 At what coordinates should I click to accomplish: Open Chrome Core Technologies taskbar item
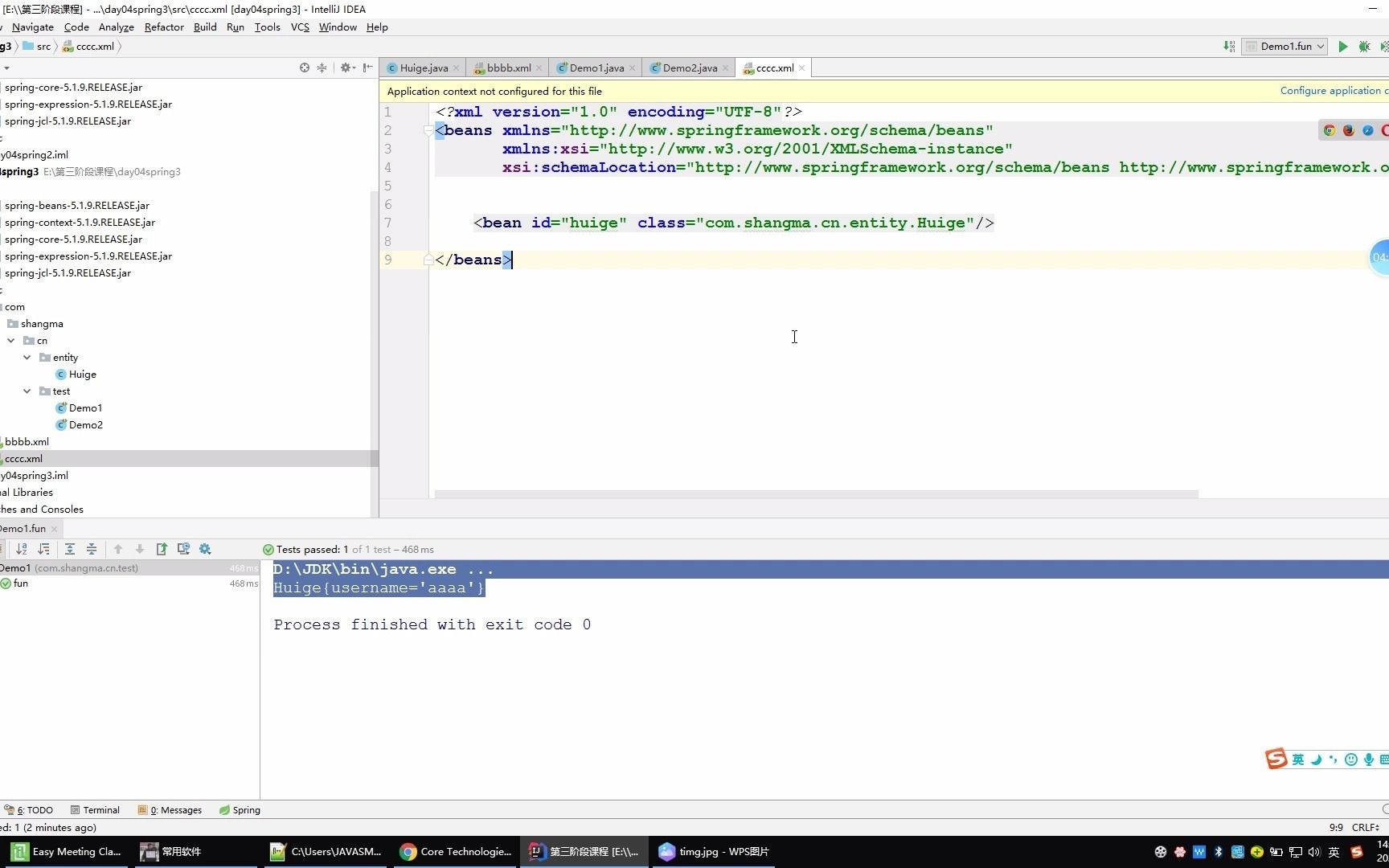pos(456,852)
